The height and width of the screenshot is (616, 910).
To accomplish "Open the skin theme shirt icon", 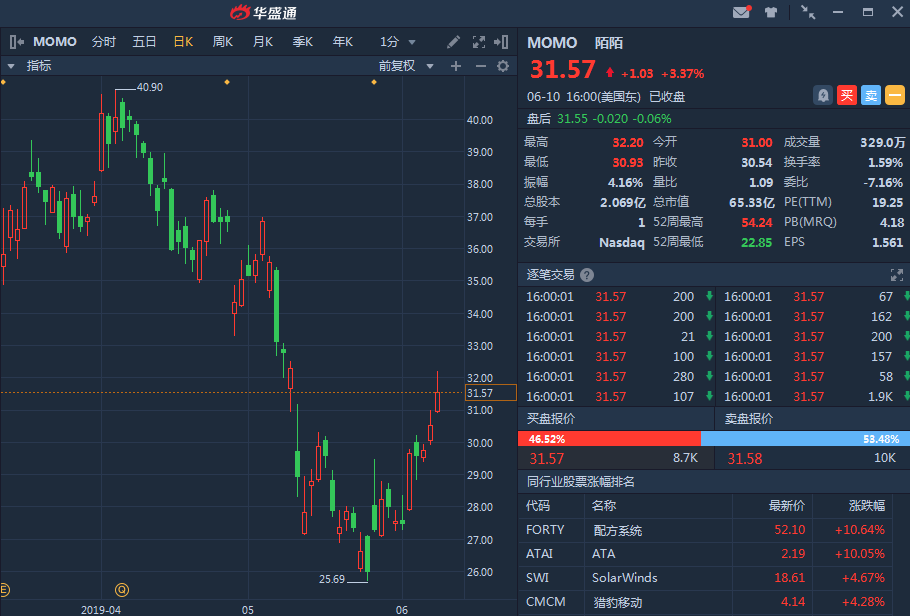I will pos(771,12).
